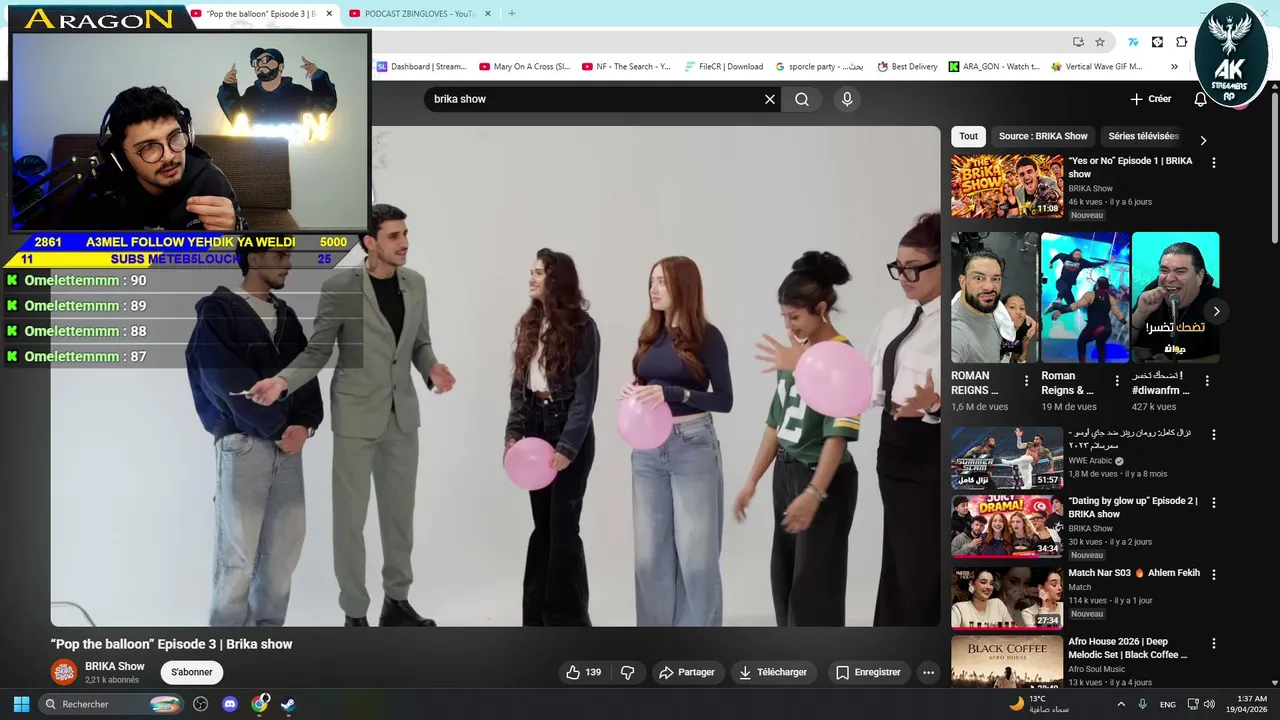
Task: Open options for Afro House 2026 video
Action: (x=1214, y=643)
